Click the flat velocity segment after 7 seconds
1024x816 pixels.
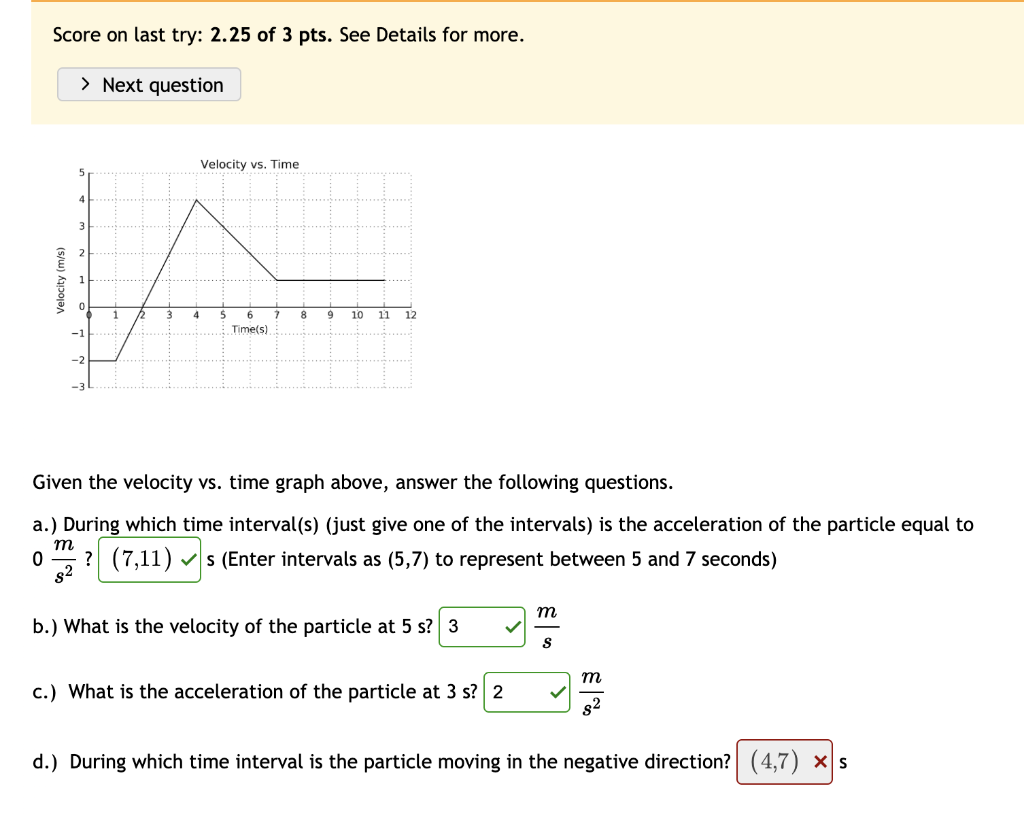[330, 280]
